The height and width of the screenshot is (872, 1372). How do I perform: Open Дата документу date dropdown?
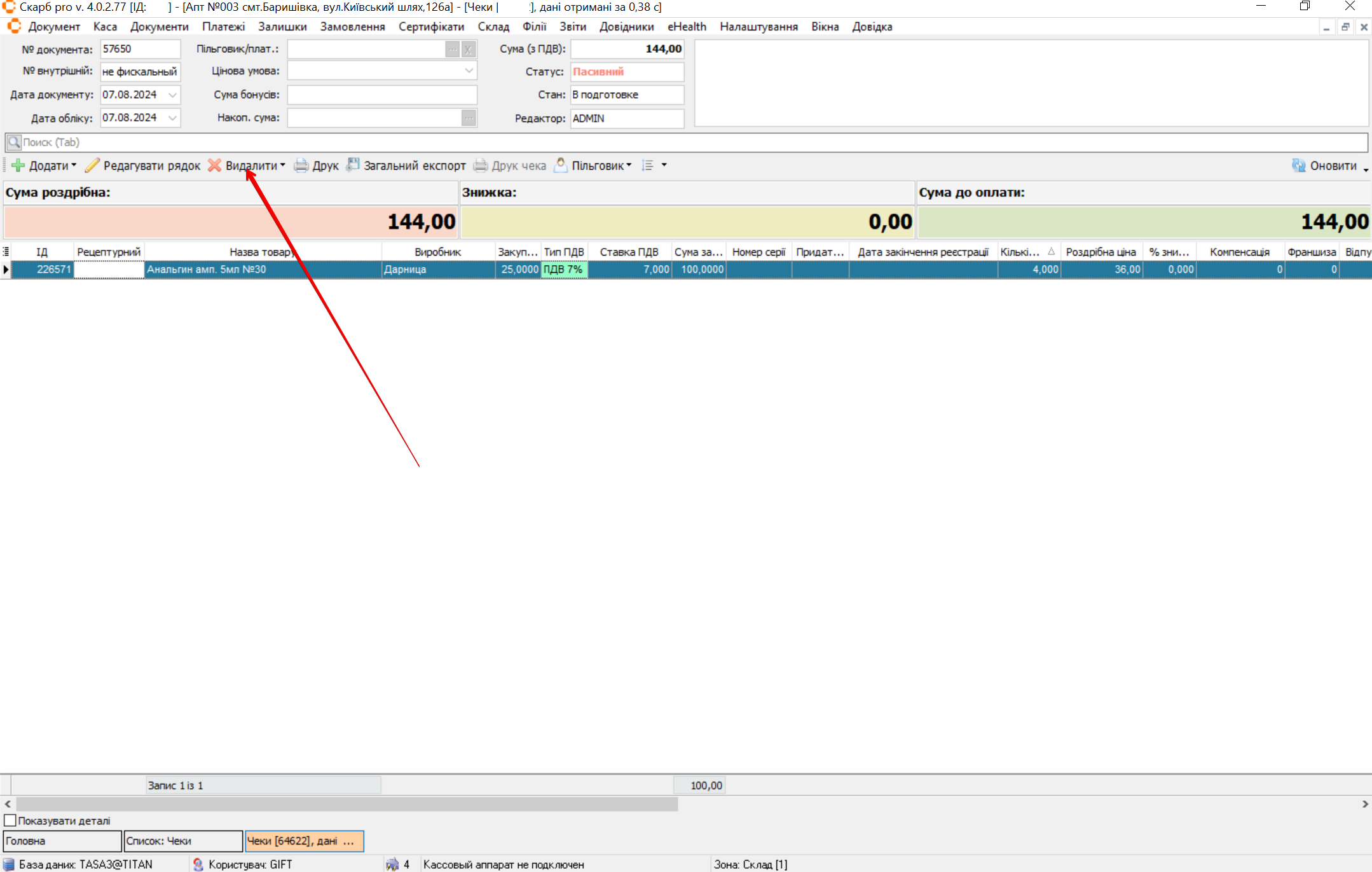coord(172,95)
